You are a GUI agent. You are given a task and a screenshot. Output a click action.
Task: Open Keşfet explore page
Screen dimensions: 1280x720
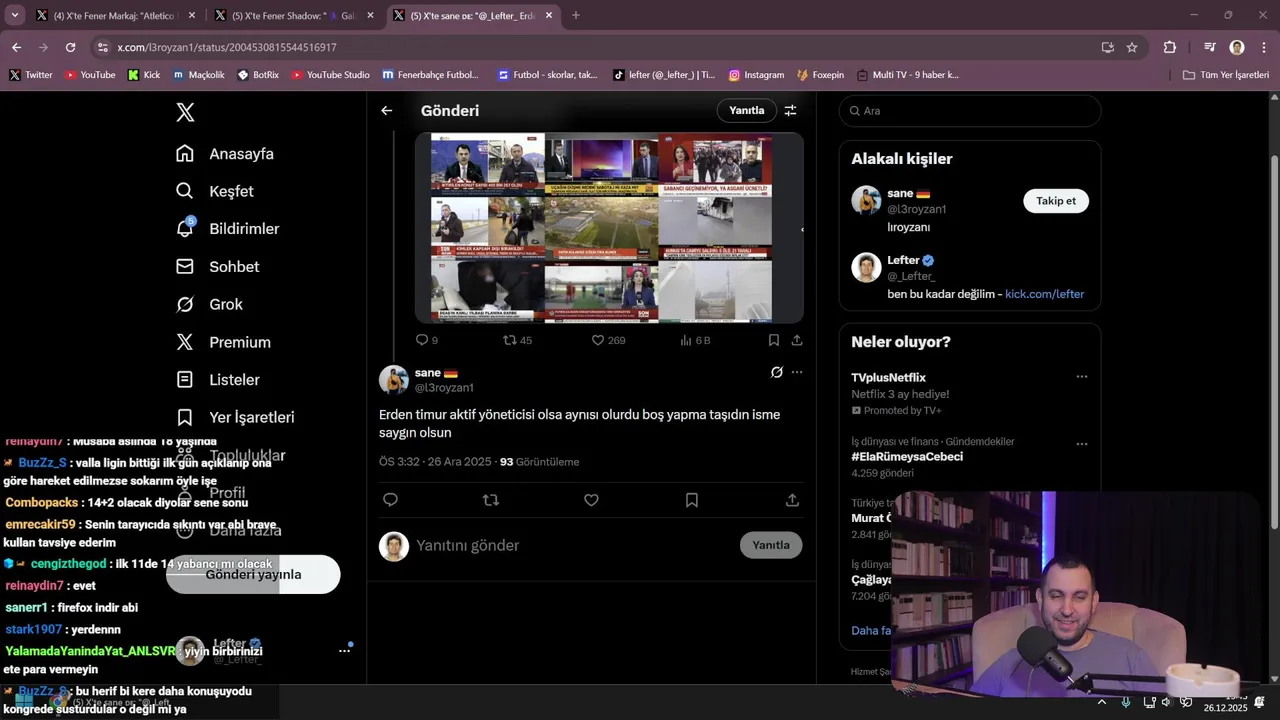click(x=215, y=191)
